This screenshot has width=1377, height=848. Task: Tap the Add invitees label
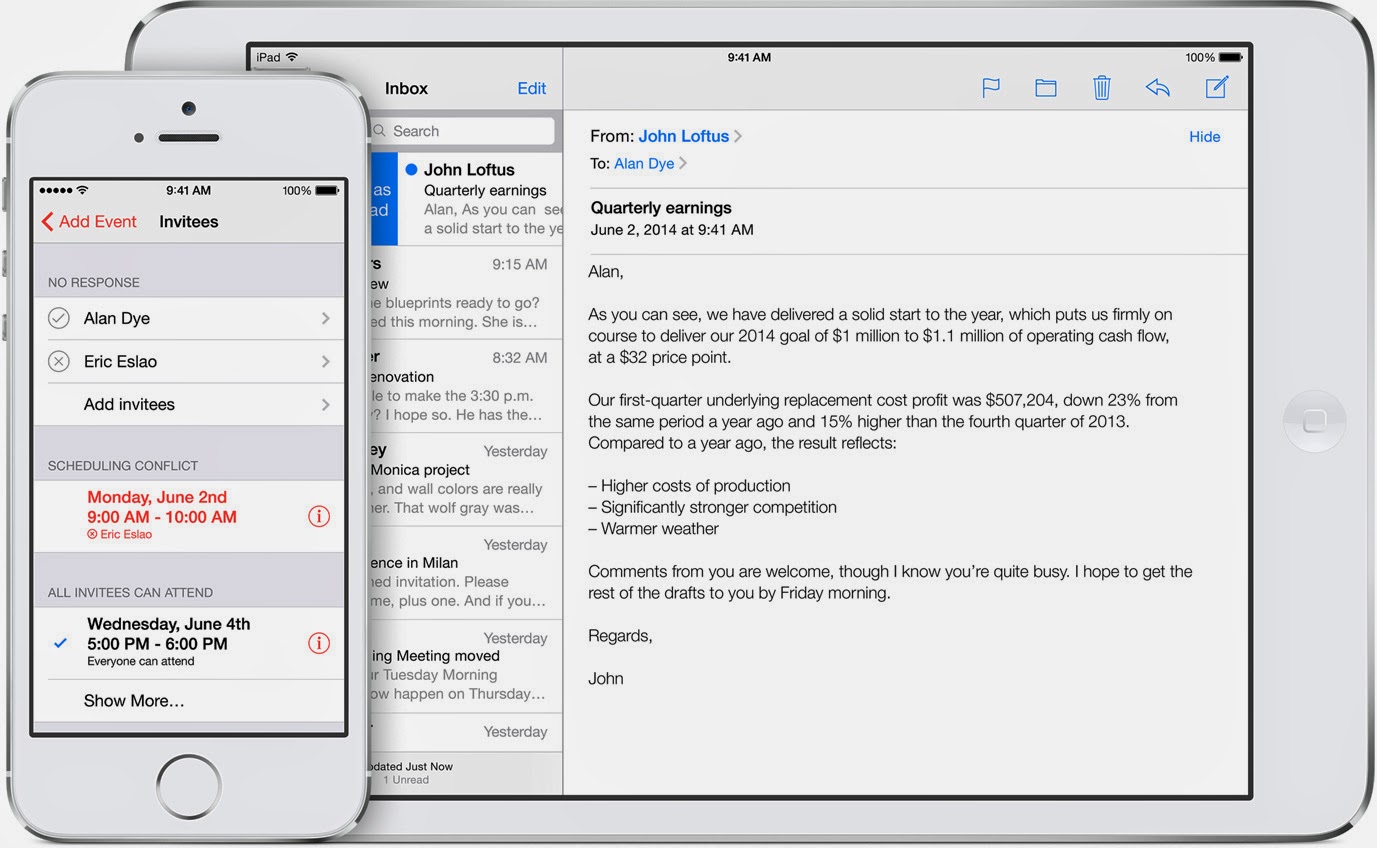tap(129, 404)
